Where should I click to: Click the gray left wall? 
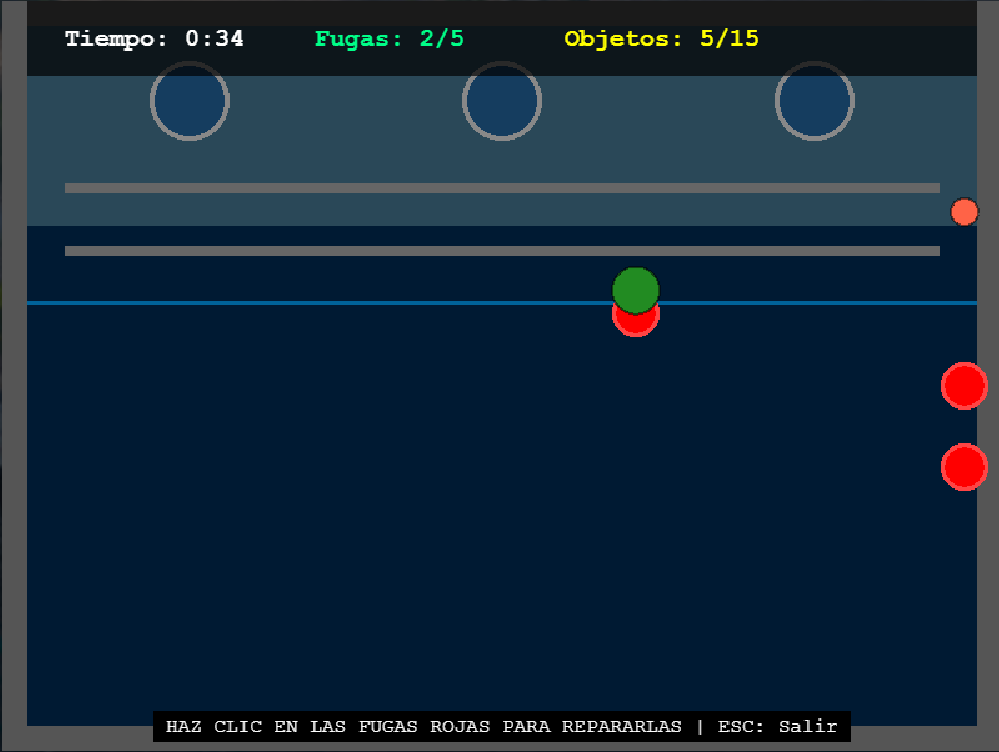pos(13,400)
